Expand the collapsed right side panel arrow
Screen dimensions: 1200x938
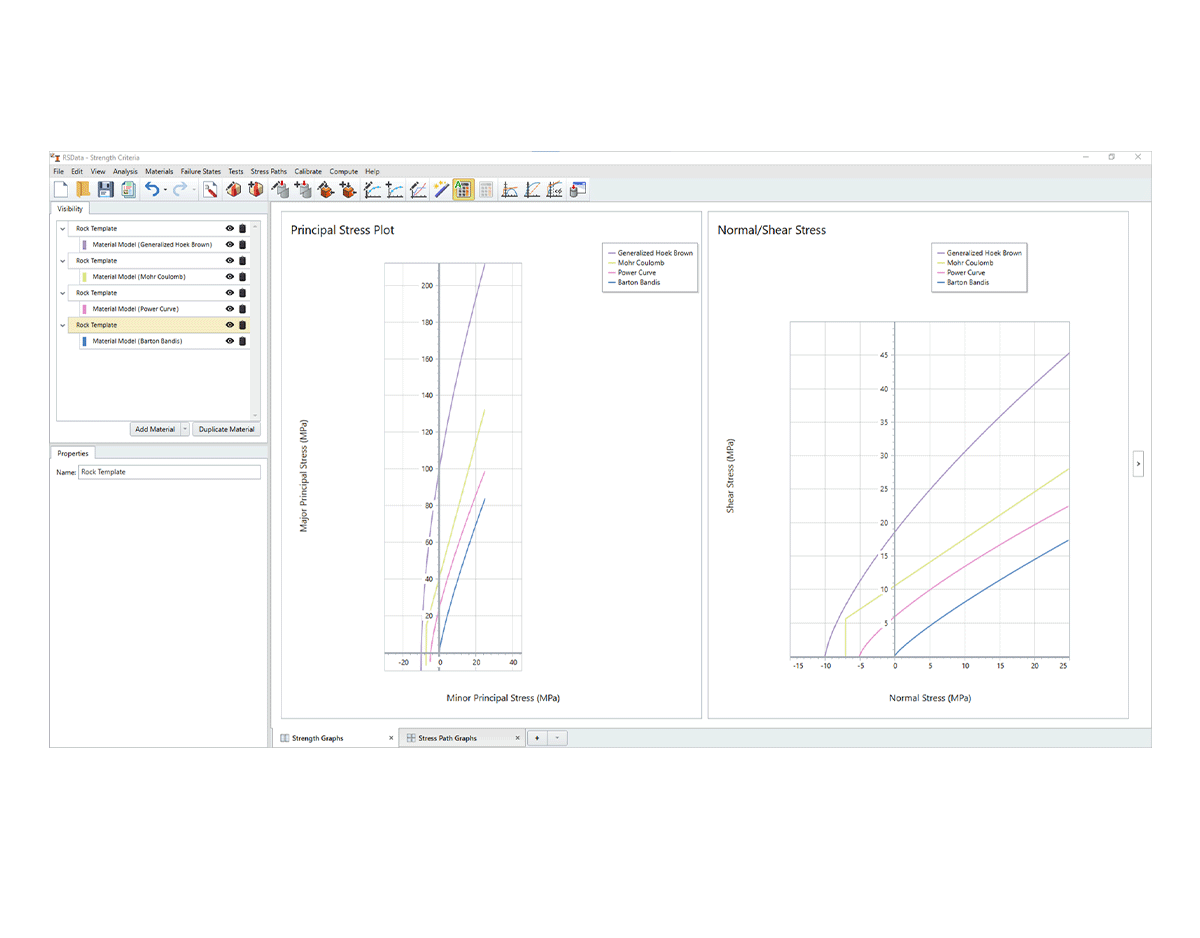coord(1138,464)
